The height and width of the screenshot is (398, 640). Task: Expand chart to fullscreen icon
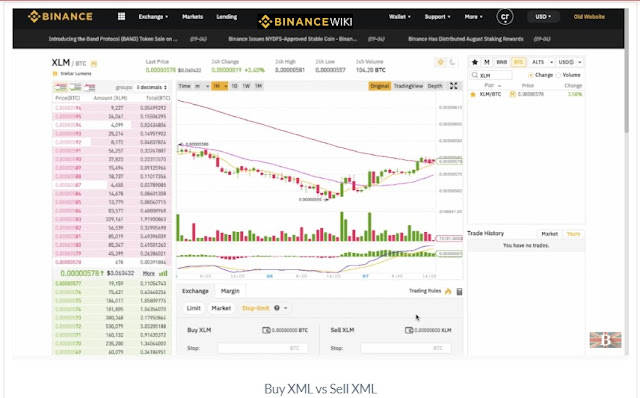point(453,86)
